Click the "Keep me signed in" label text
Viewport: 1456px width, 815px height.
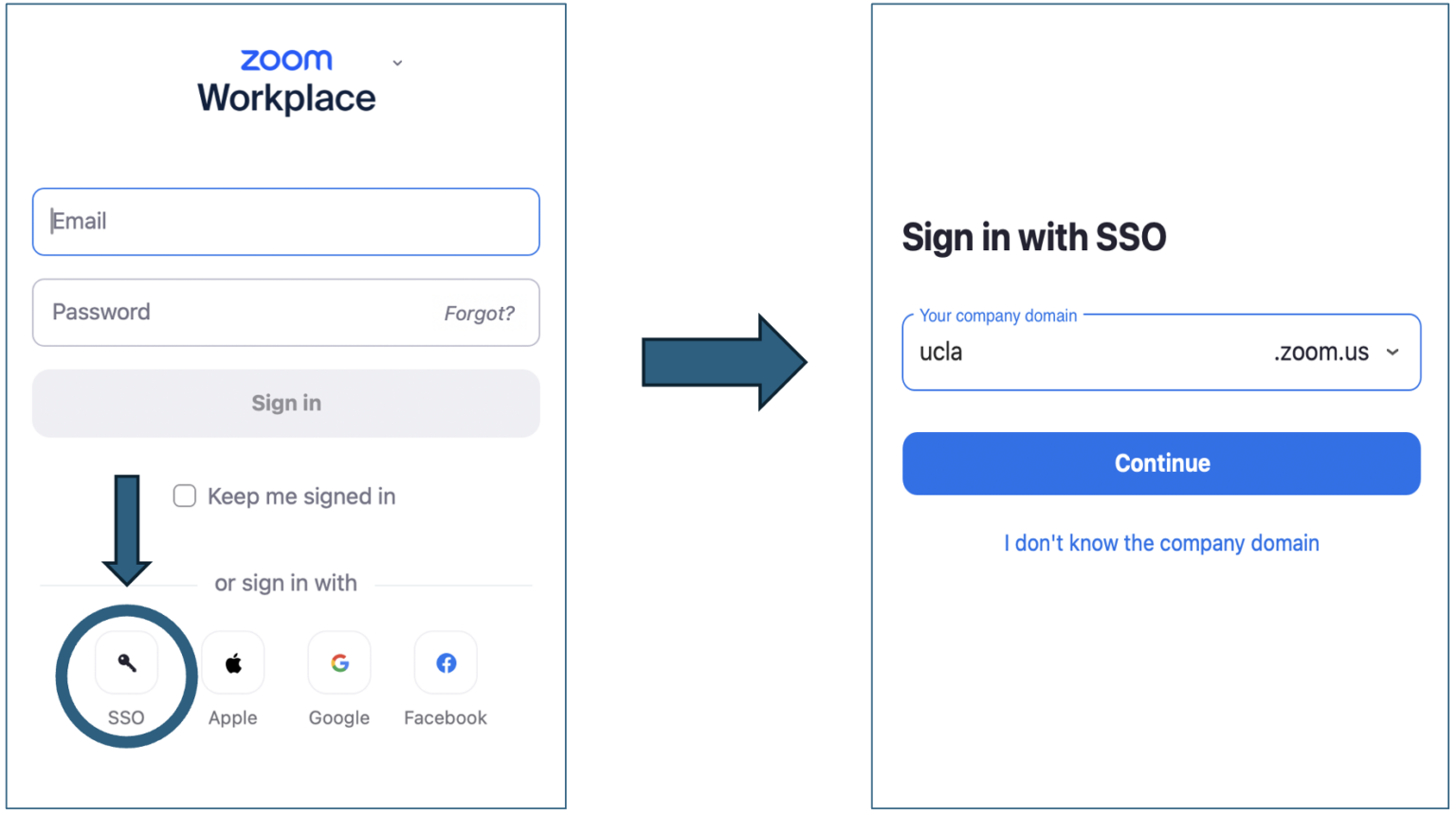click(301, 497)
